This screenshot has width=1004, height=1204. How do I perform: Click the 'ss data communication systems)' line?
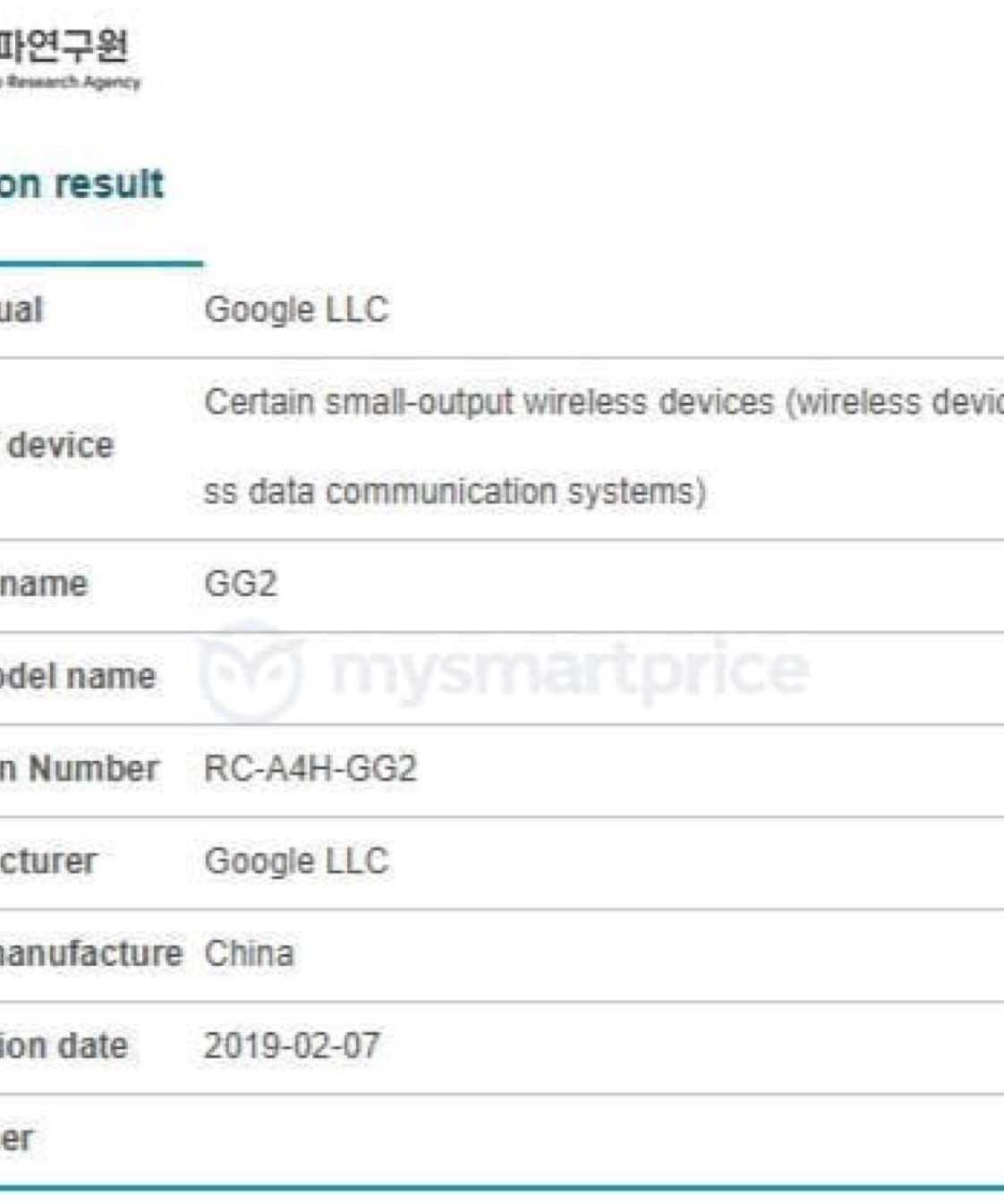click(455, 491)
